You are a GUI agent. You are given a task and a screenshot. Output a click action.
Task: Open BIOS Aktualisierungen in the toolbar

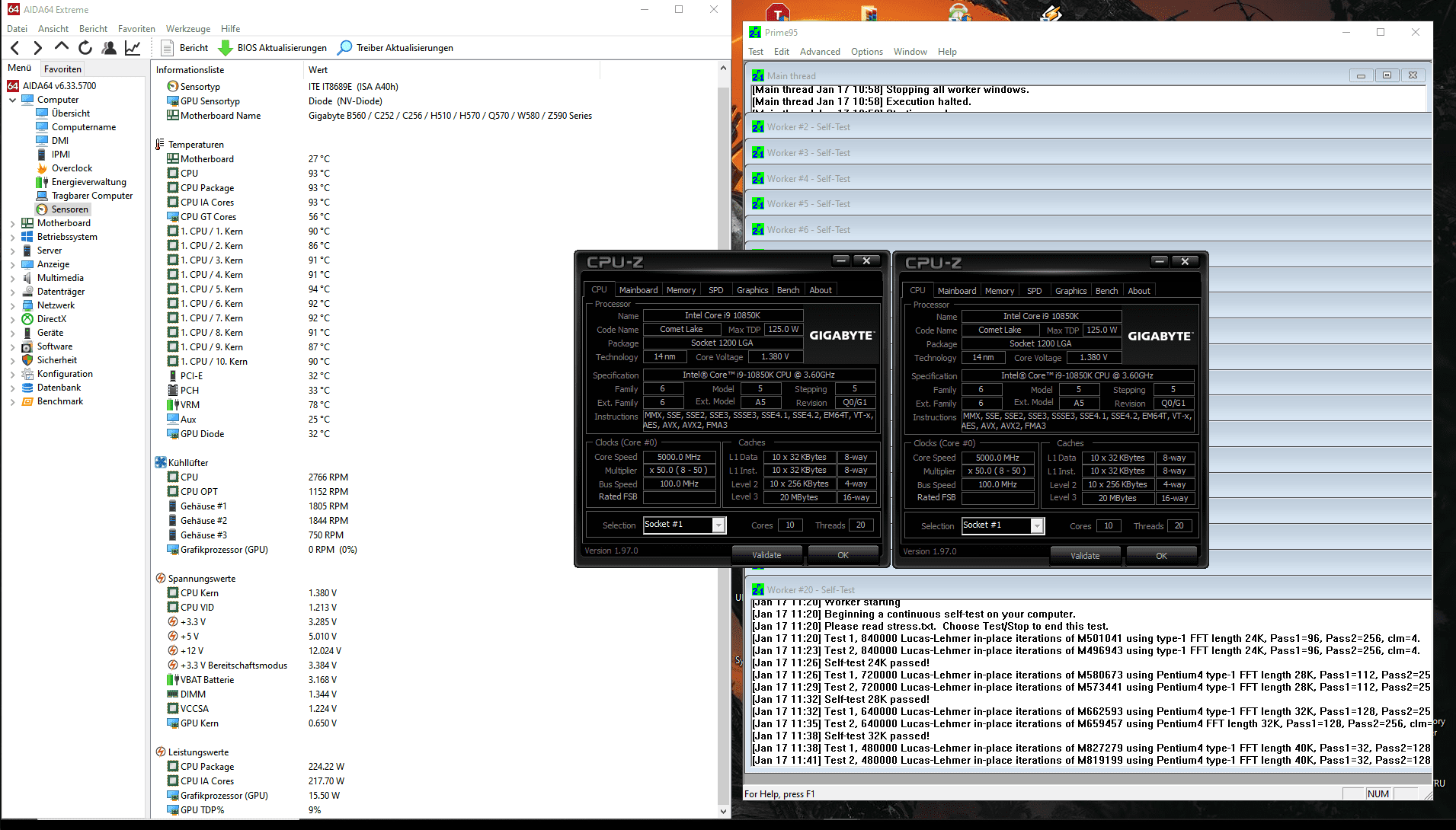tap(272, 48)
